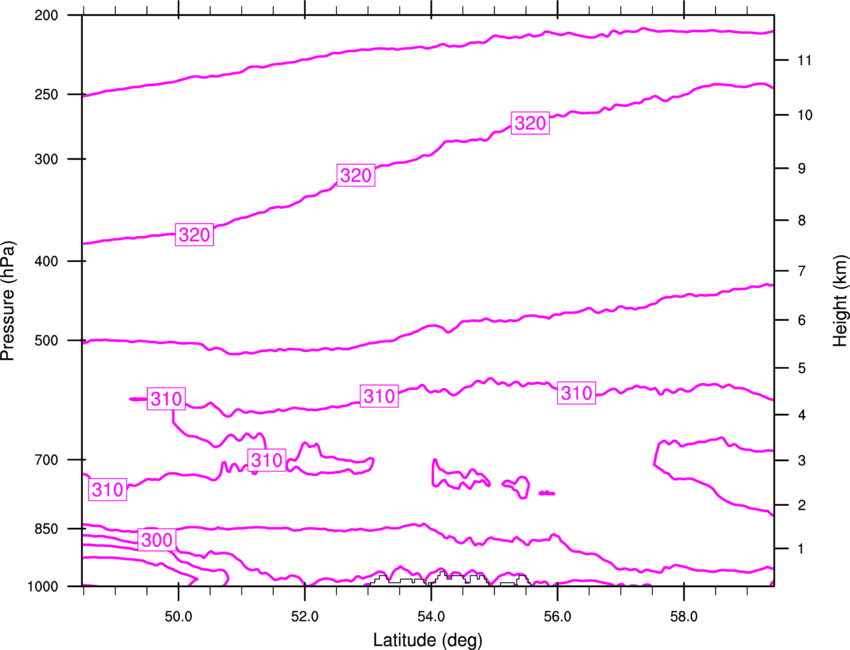Pick the 10 km height tick label
850x650 pixels.
(804, 115)
